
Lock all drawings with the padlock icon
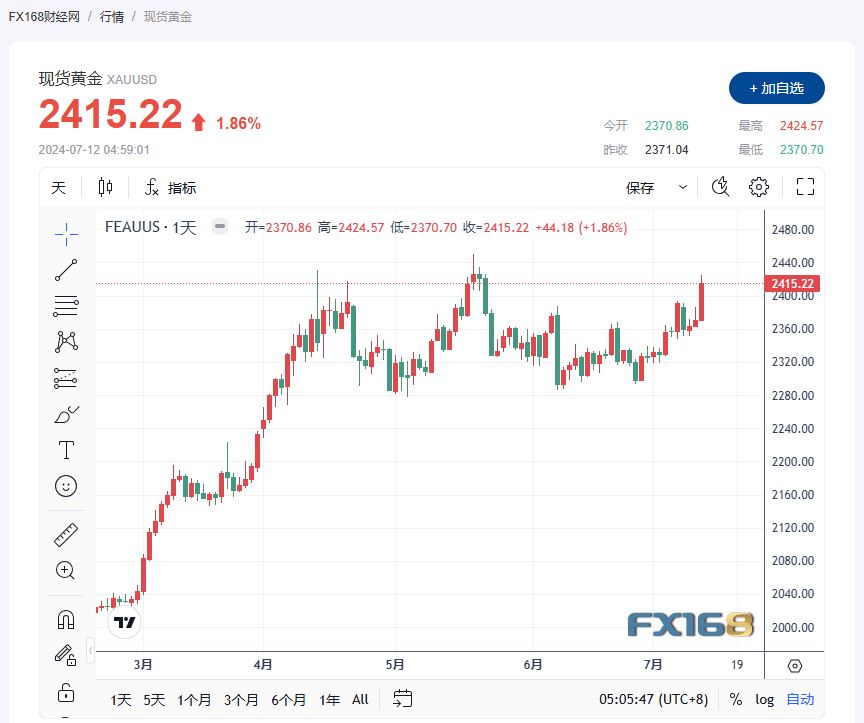tap(65, 692)
